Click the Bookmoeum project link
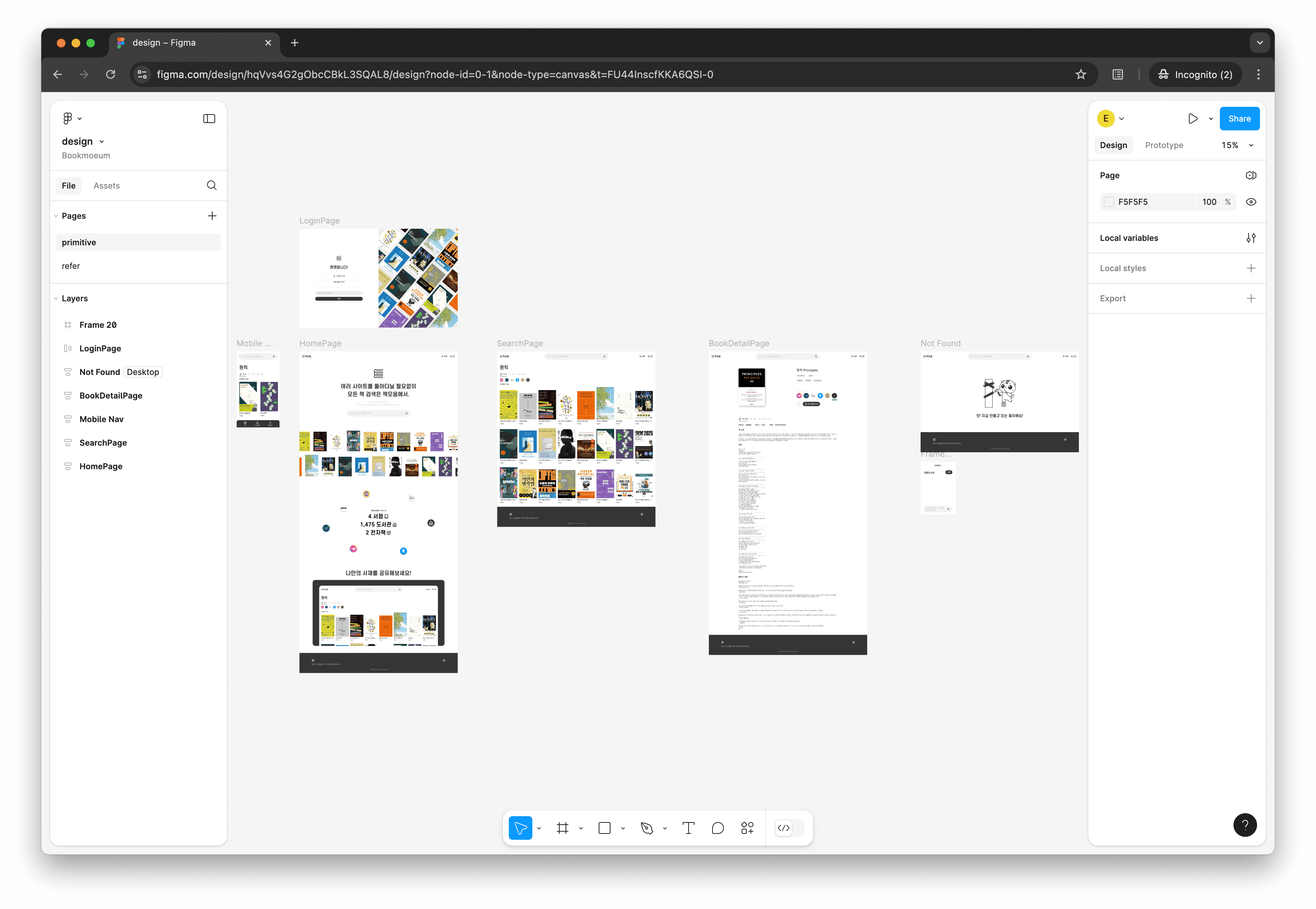Screen dimensions: 1316x909 [86, 155]
